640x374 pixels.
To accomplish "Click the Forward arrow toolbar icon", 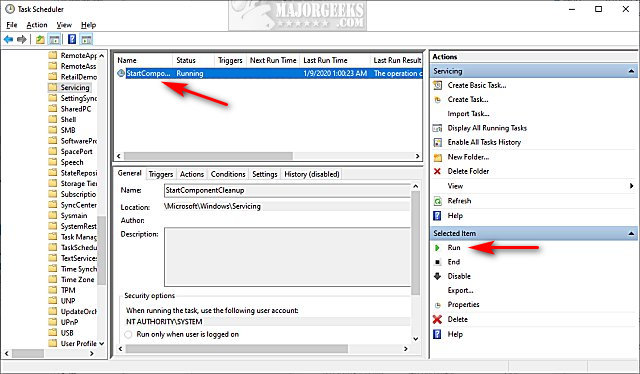I will 22,40.
